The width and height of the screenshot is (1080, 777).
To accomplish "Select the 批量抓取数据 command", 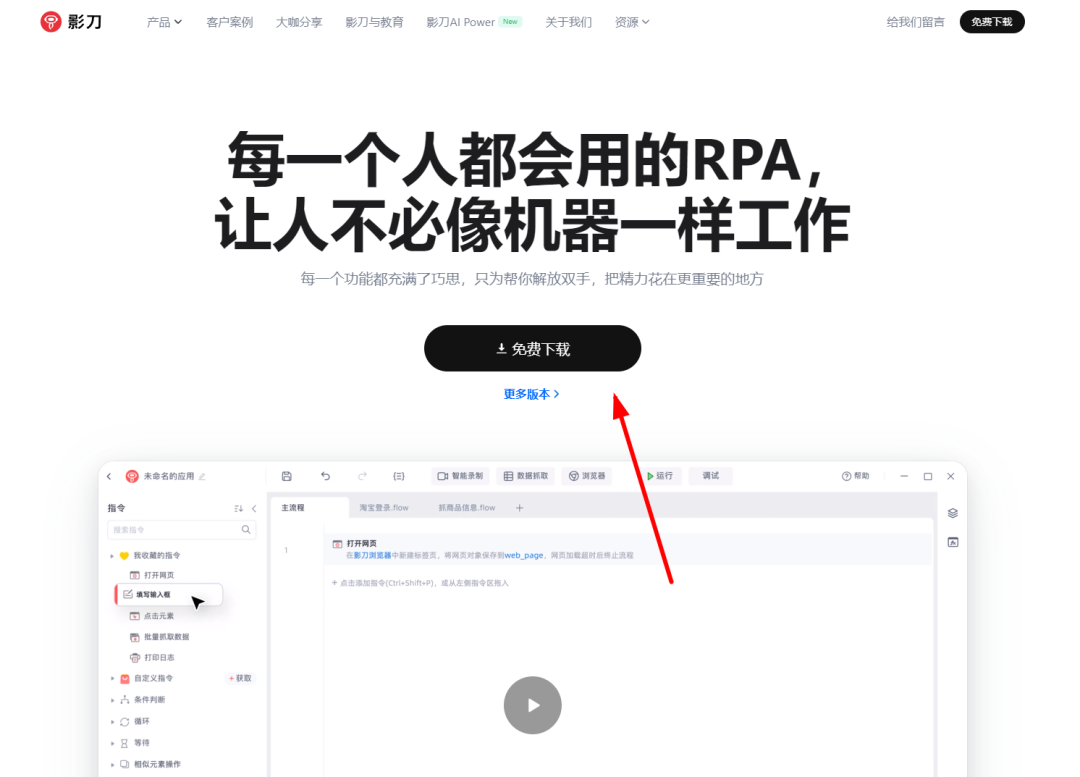I will [x=160, y=636].
